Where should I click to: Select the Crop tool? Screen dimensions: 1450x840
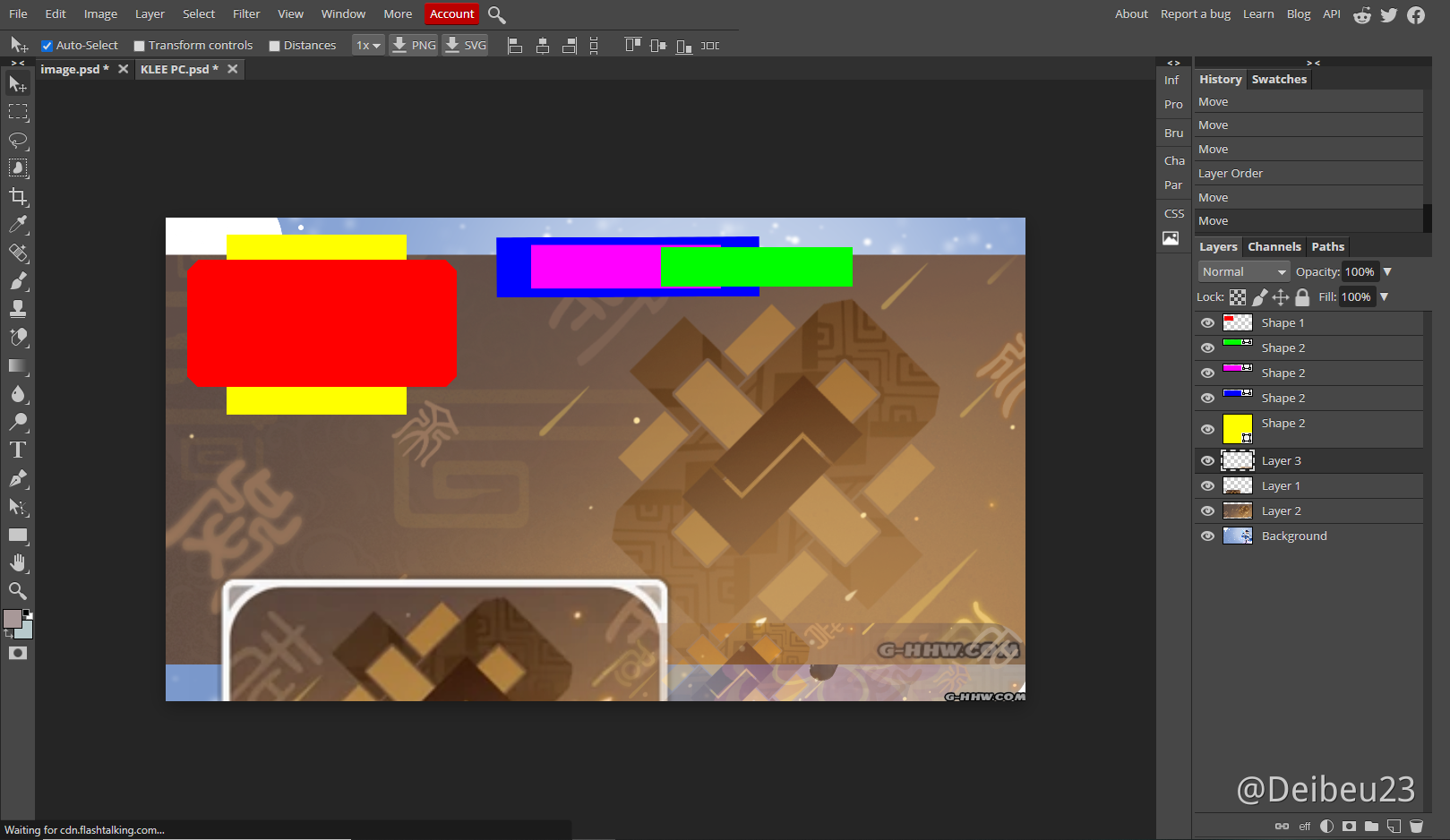point(18,196)
